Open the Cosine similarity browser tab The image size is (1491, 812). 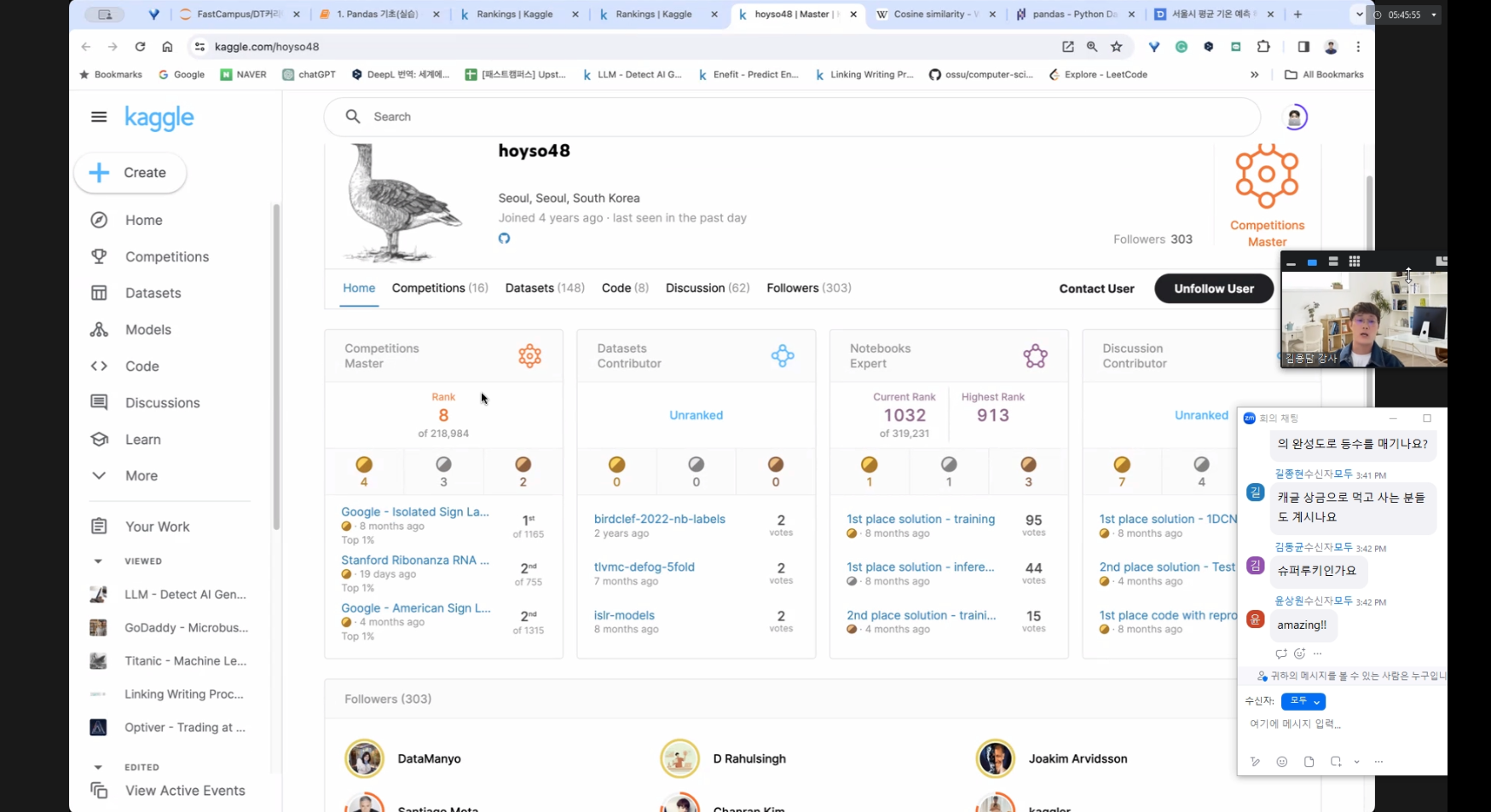tap(936, 14)
